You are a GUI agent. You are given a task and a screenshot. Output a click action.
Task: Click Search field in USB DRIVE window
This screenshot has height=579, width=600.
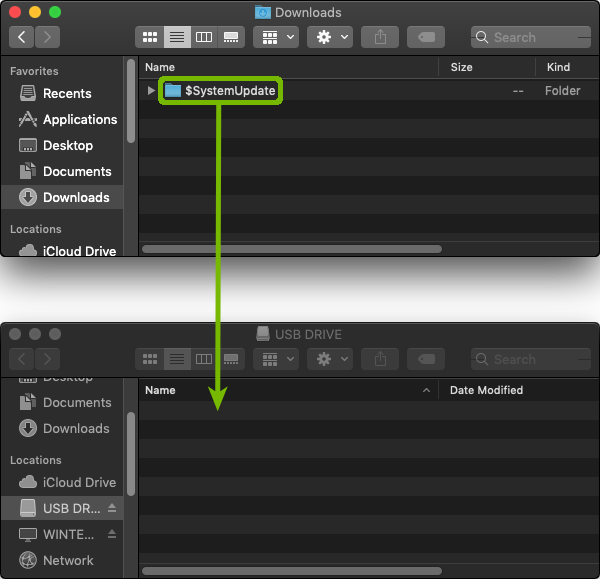click(x=531, y=359)
